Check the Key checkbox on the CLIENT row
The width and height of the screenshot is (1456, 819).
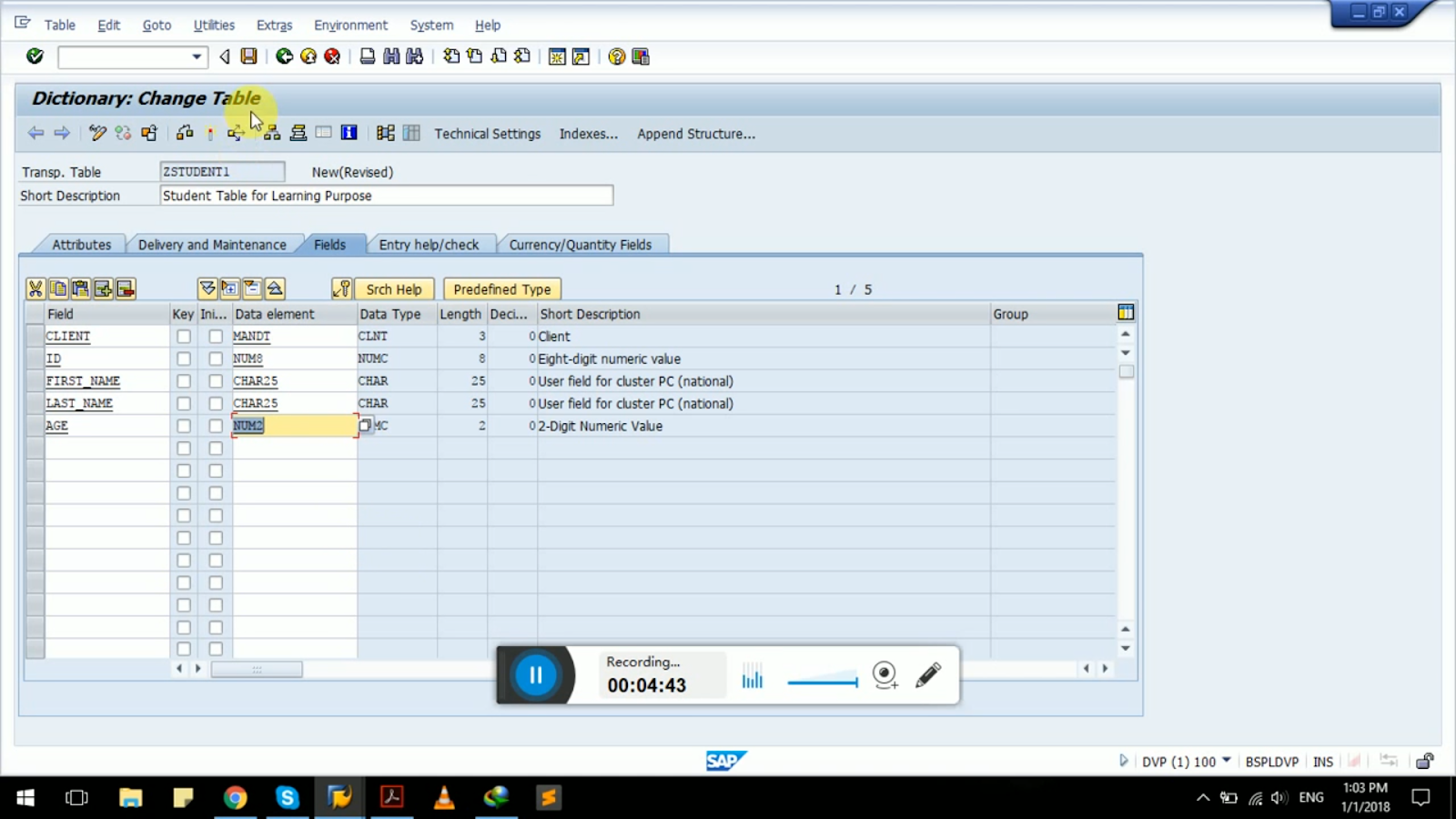click(183, 335)
